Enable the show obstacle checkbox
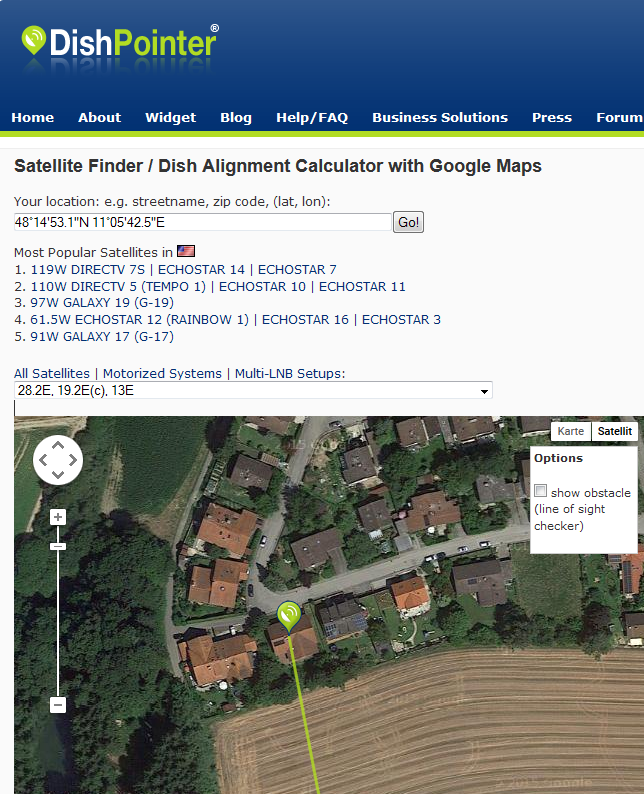This screenshot has width=644, height=794. pos(541,491)
